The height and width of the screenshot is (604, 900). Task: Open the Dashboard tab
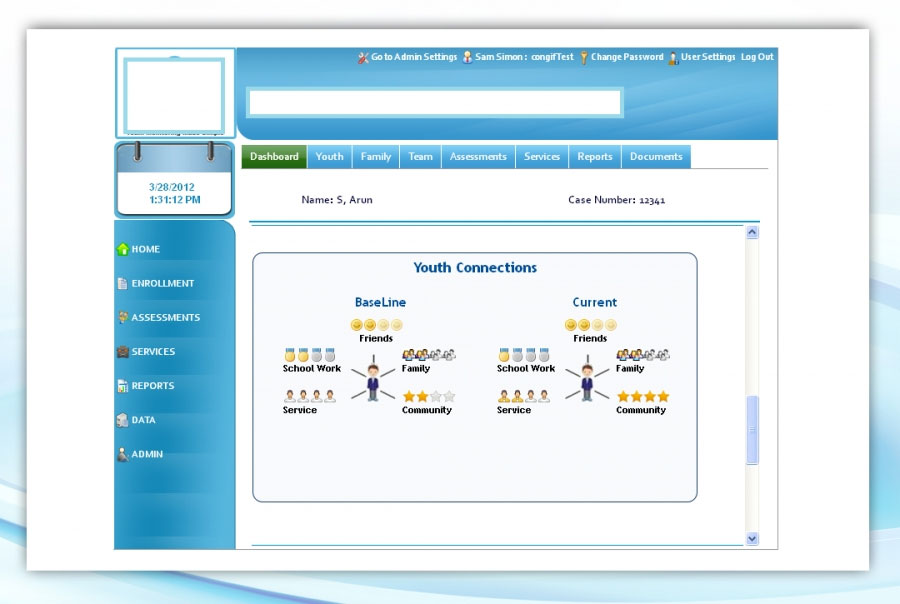(274, 157)
